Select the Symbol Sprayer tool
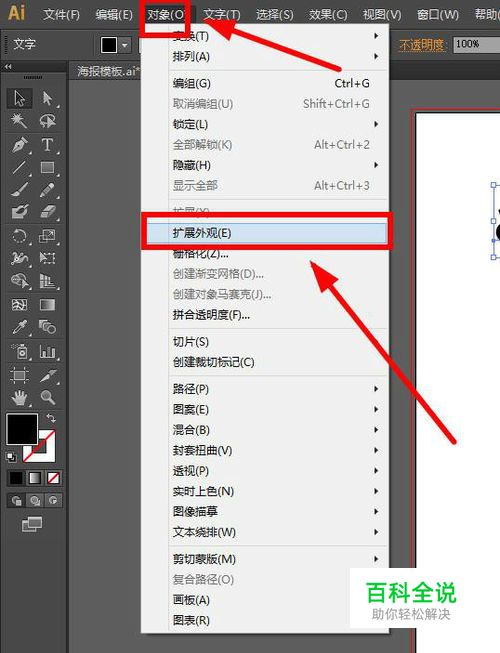The height and width of the screenshot is (653, 500). tap(19, 352)
